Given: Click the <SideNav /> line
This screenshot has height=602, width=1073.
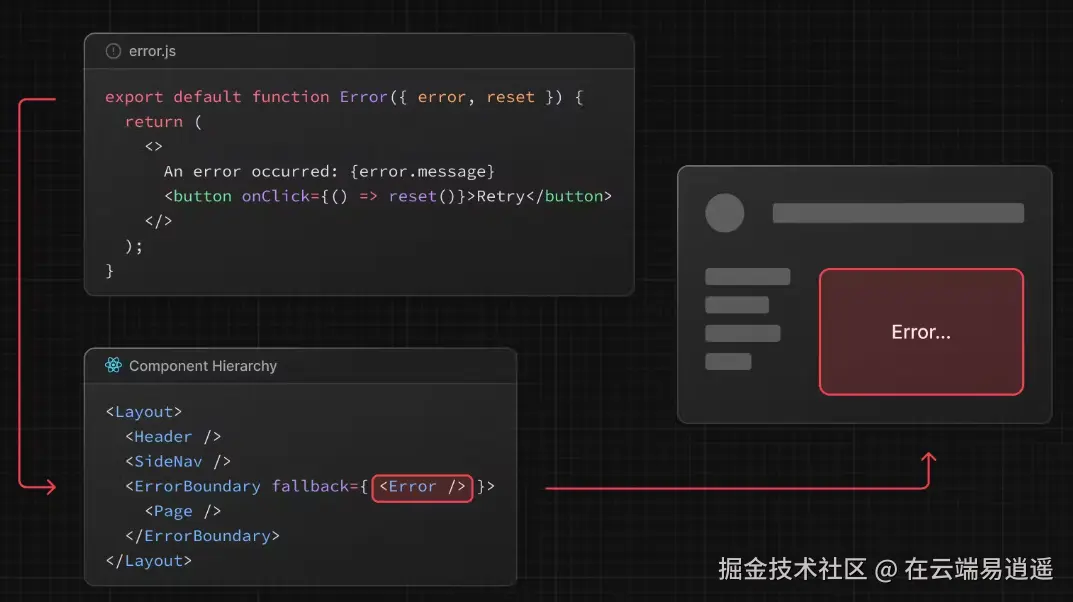Looking at the screenshot, I should (x=178, y=461).
